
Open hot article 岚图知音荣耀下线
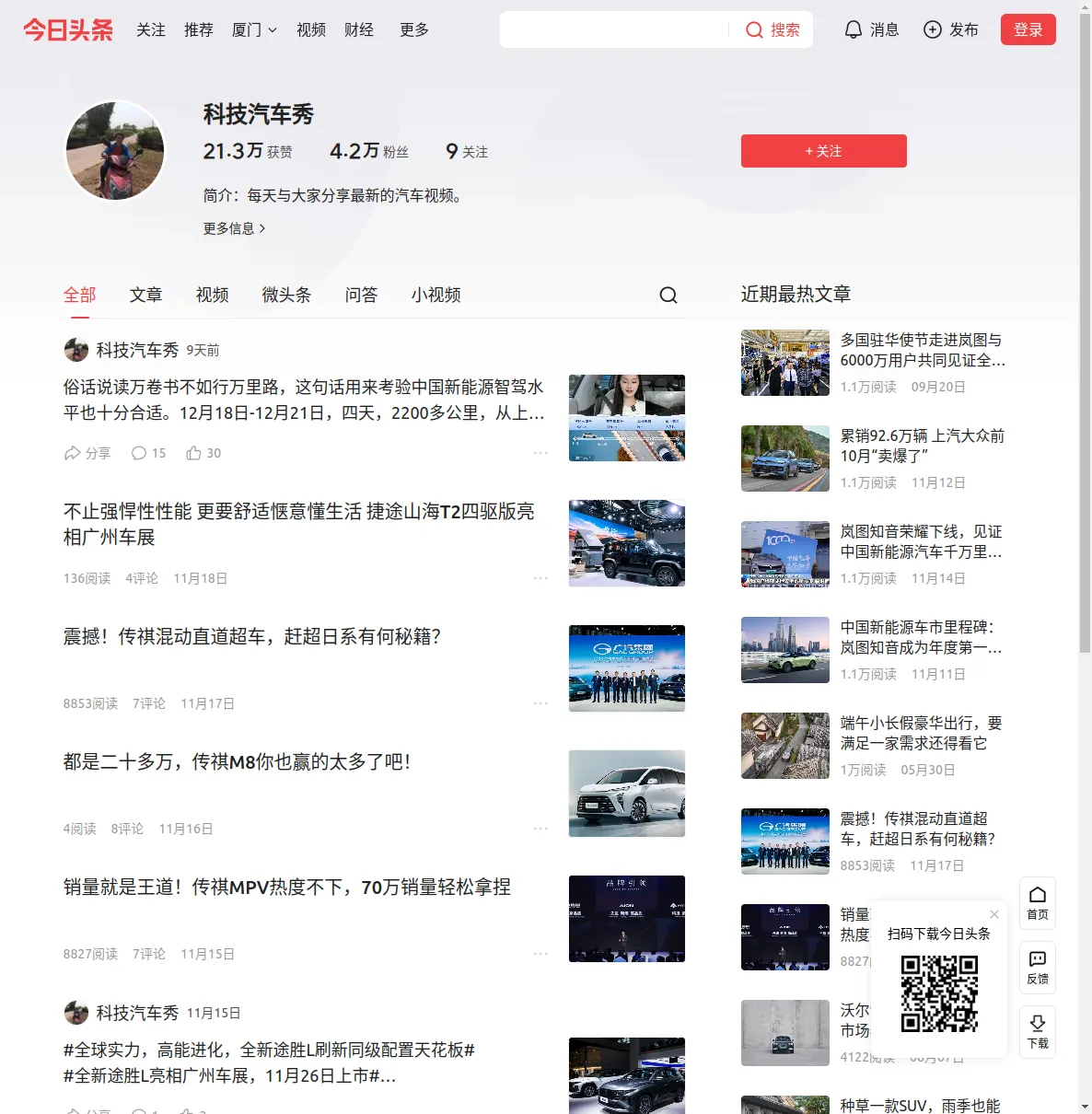pyautogui.click(x=922, y=541)
